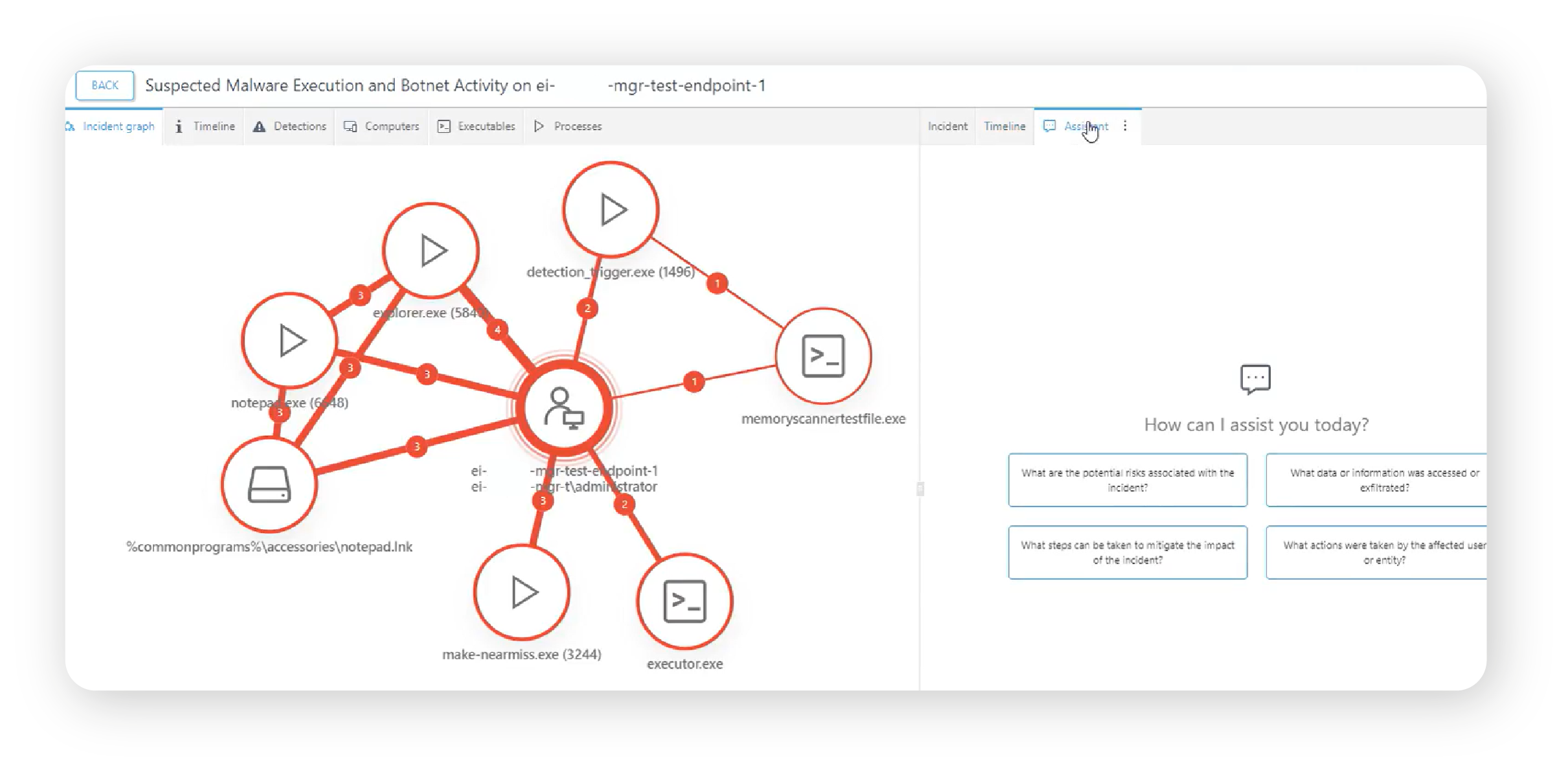1568x772 pixels.
Task: Select the memoryscannertestfile.exe terminal node
Action: 823,356
